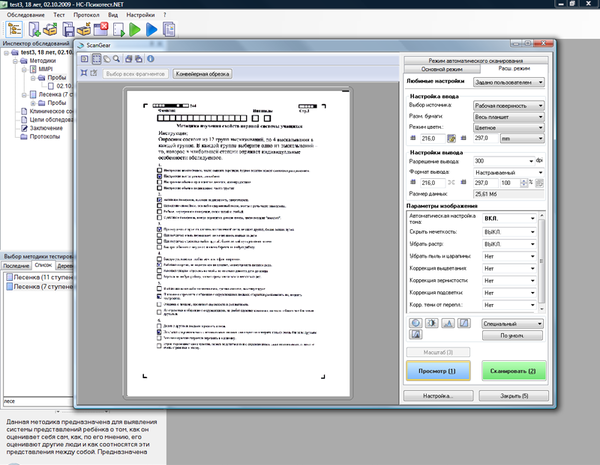The image size is (600, 465).
Task: Click the green play arrow in main toolbar
Action: tap(134, 29)
